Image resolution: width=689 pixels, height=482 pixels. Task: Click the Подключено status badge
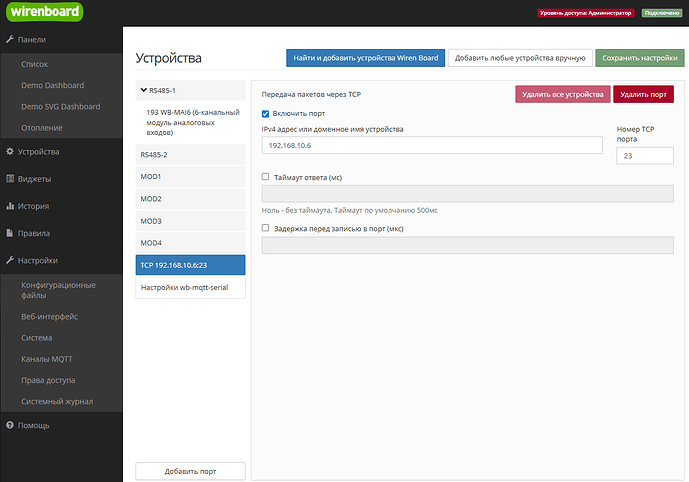point(662,13)
